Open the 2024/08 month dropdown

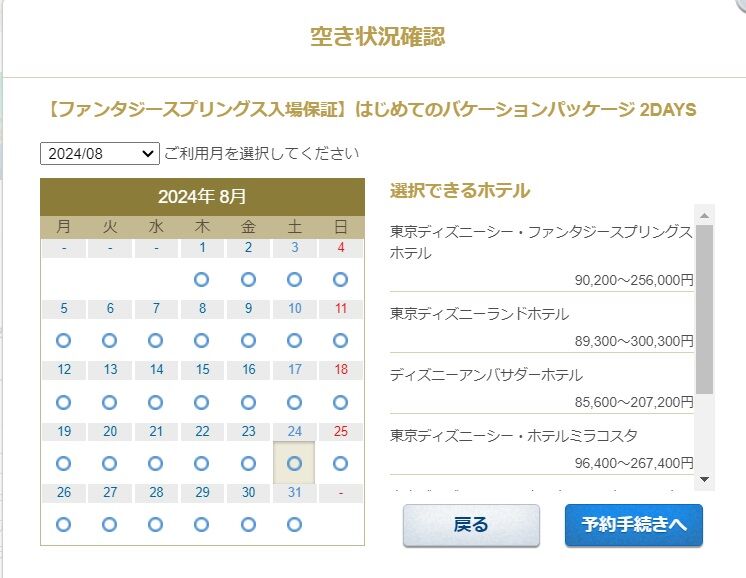[100, 154]
